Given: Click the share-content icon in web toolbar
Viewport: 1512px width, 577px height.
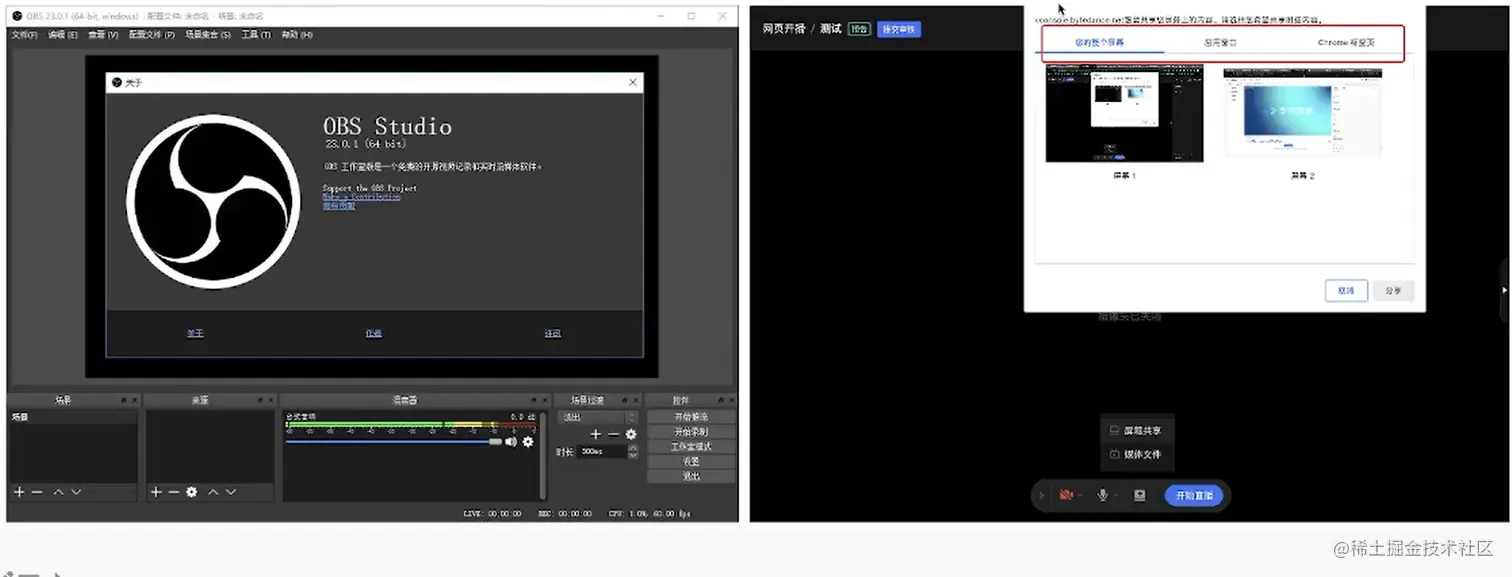Looking at the screenshot, I should tap(1139, 495).
